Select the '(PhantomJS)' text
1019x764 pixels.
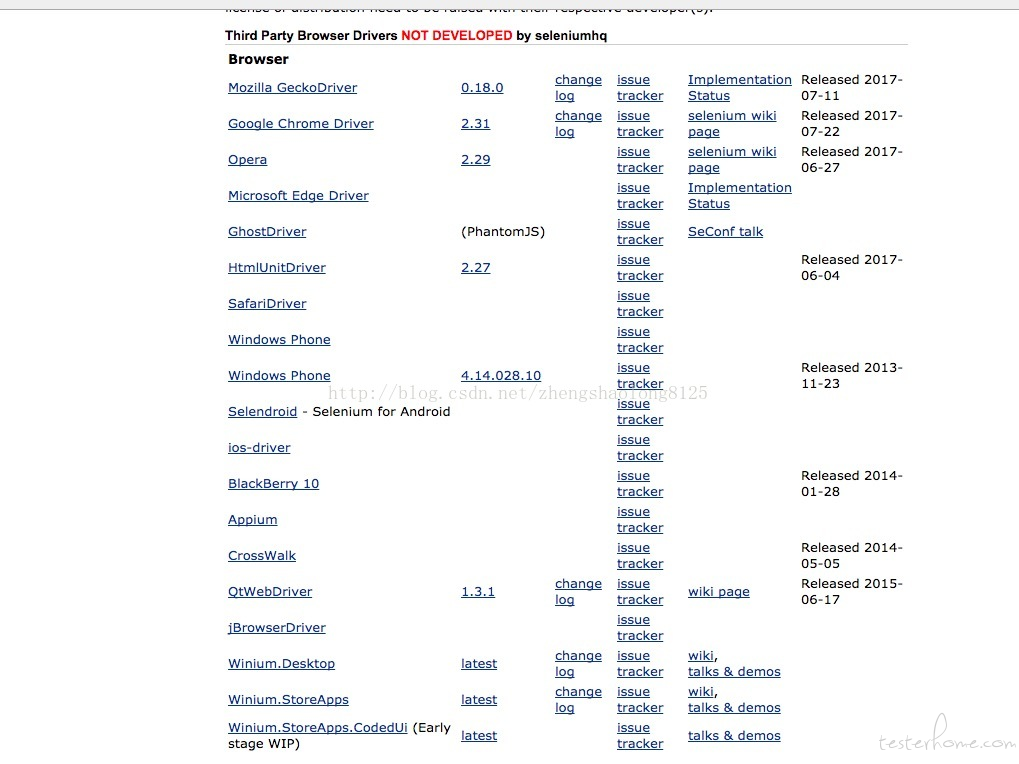coord(503,232)
